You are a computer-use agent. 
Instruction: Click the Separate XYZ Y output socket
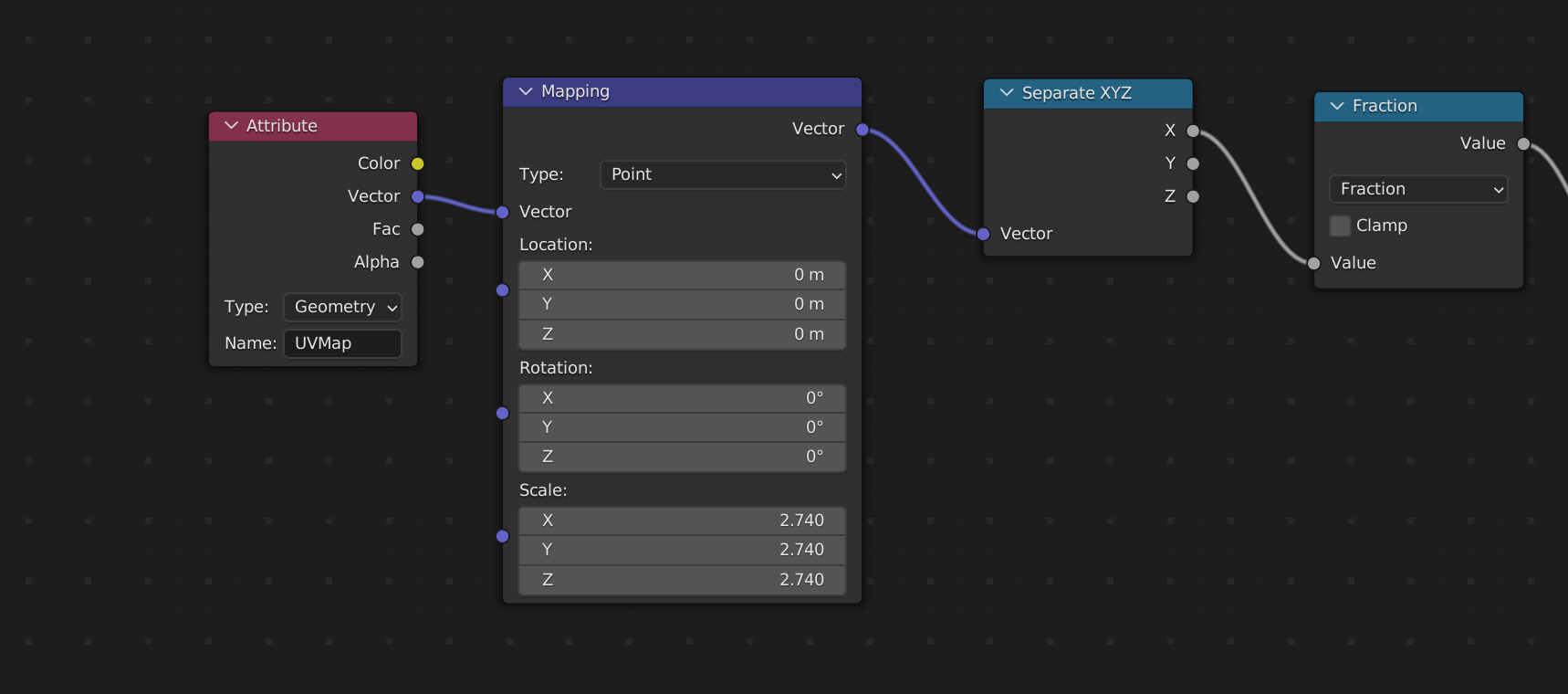[1192, 163]
